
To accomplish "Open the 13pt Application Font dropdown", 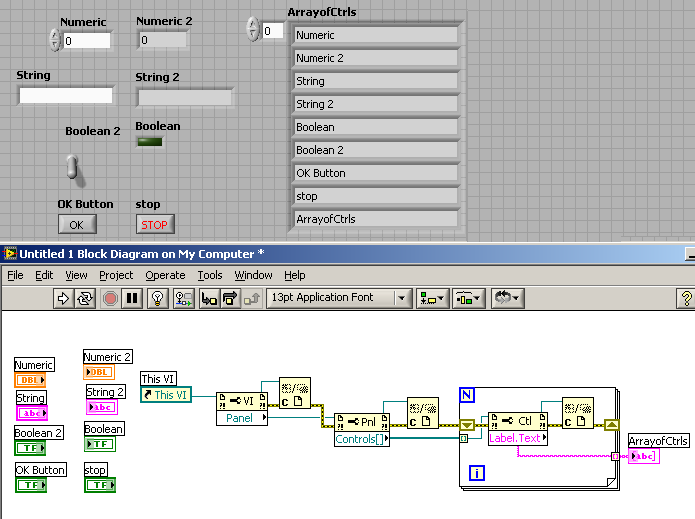I will coord(339,298).
